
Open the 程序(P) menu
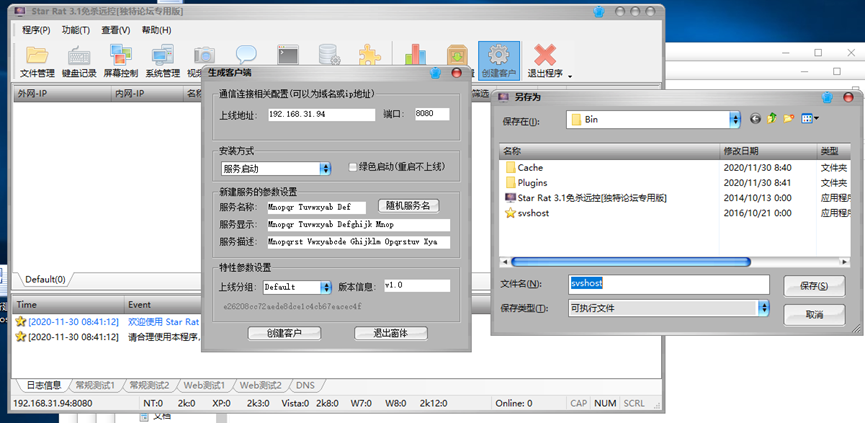click(x=36, y=30)
